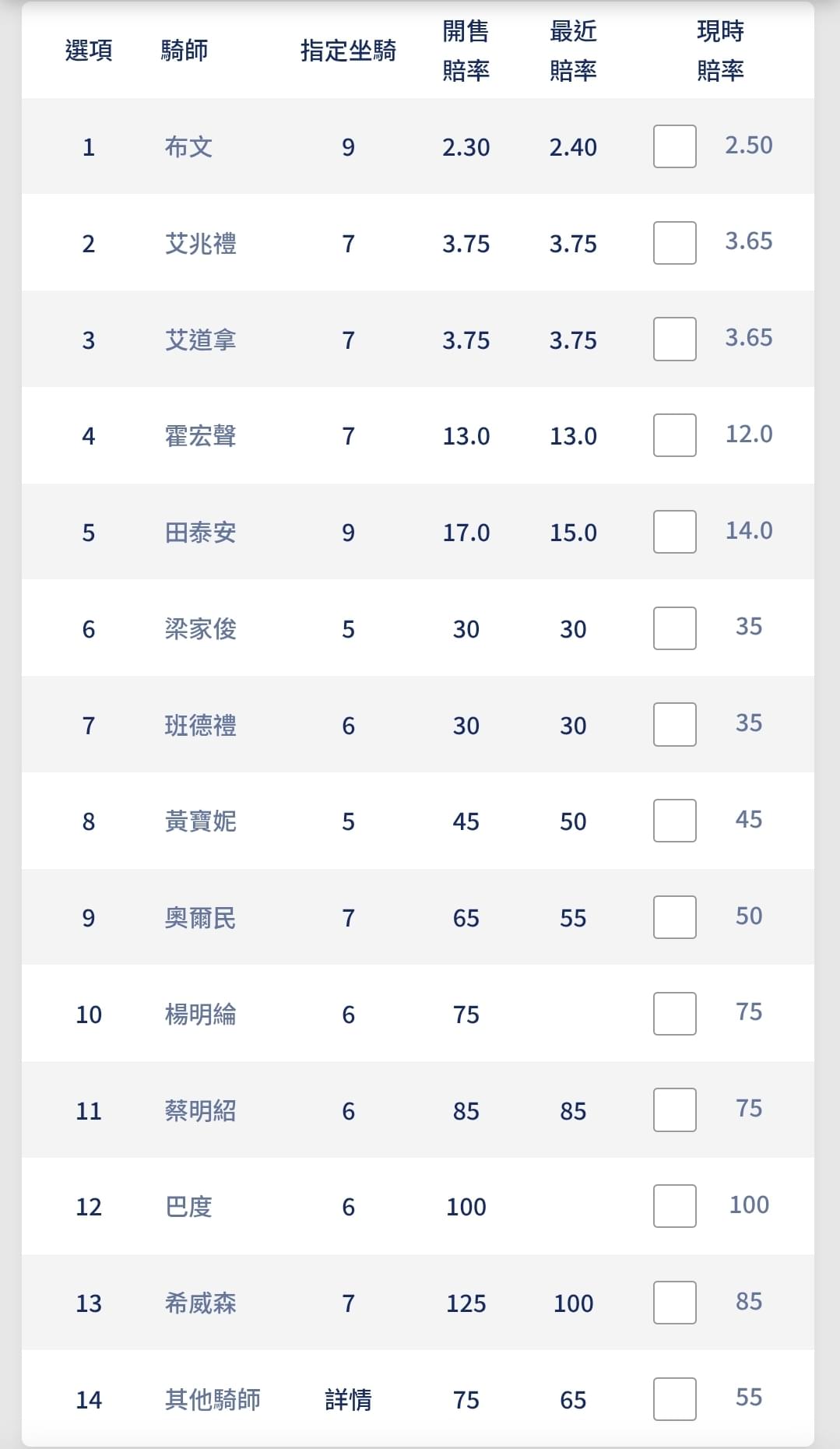Click the 騎師 column header
Image resolution: width=840 pixels, height=1449 pixels.
pos(185,51)
